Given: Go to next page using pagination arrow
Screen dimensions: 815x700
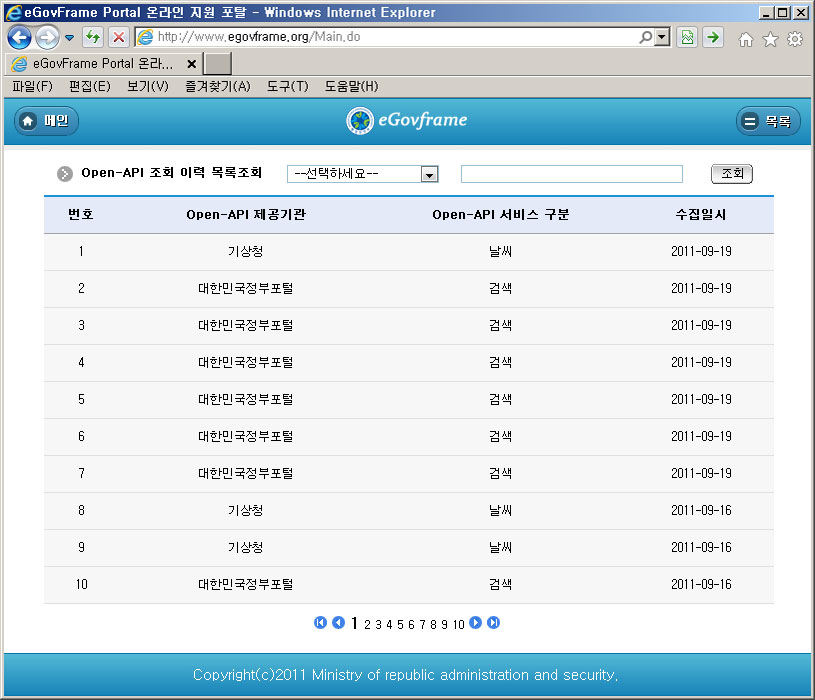Looking at the screenshot, I should 476,623.
